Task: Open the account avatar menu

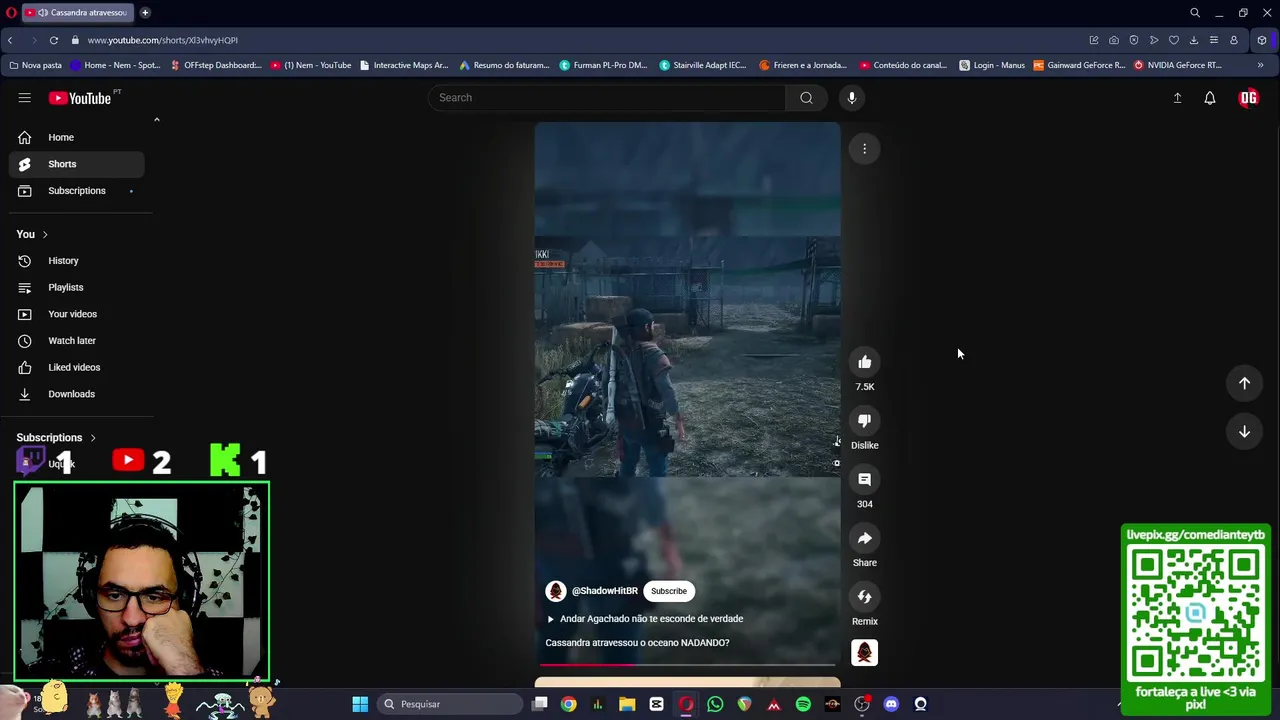Action: pyautogui.click(x=1248, y=98)
